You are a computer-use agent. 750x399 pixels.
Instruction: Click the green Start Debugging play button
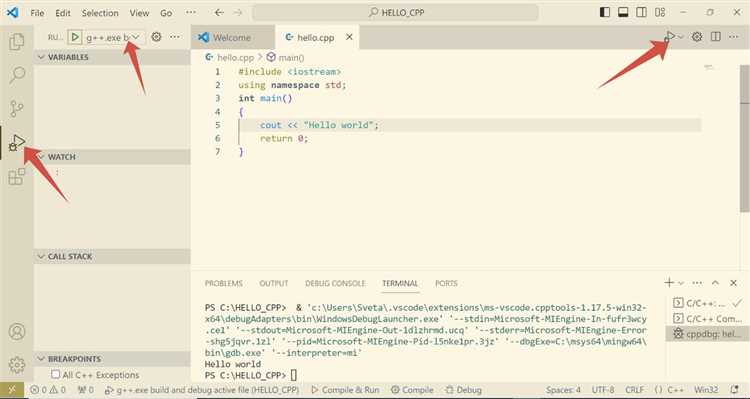click(75, 37)
